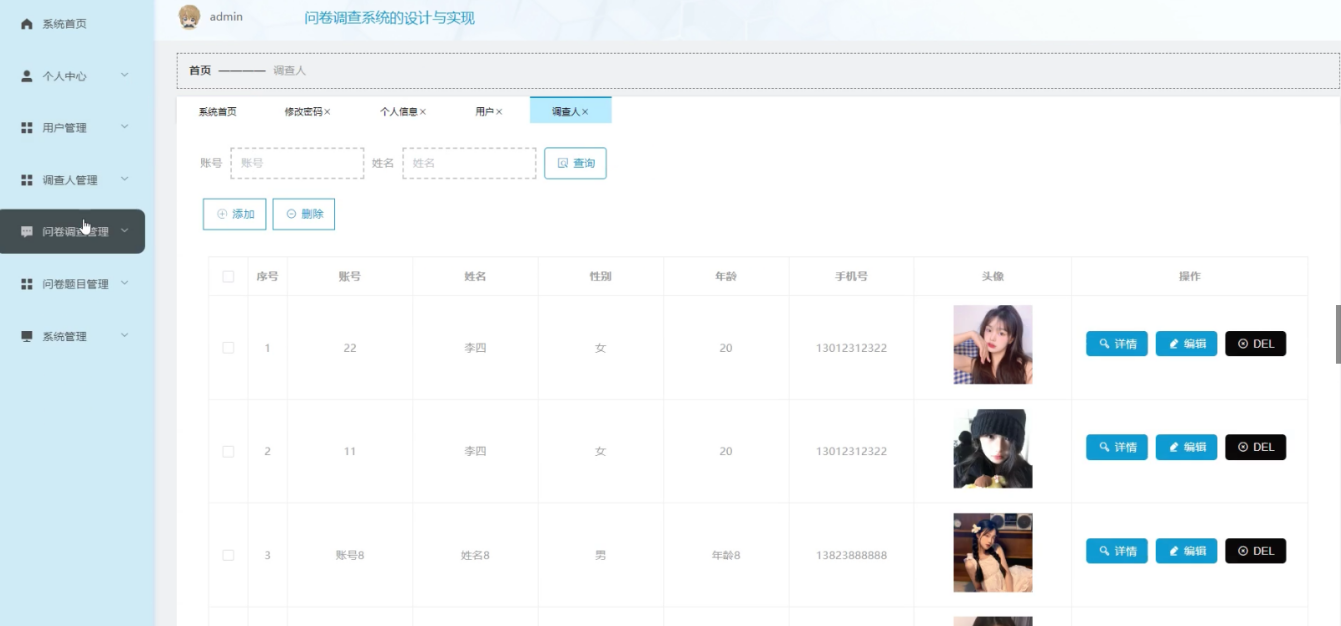Click the admin username text

226,17
